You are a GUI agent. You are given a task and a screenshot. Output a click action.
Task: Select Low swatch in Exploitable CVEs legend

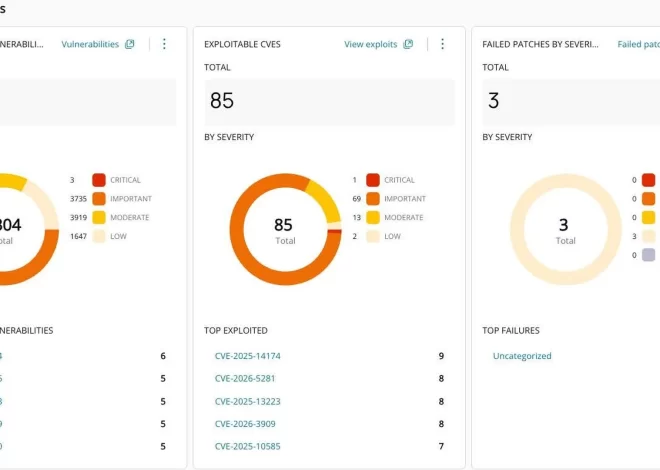coord(373,236)
